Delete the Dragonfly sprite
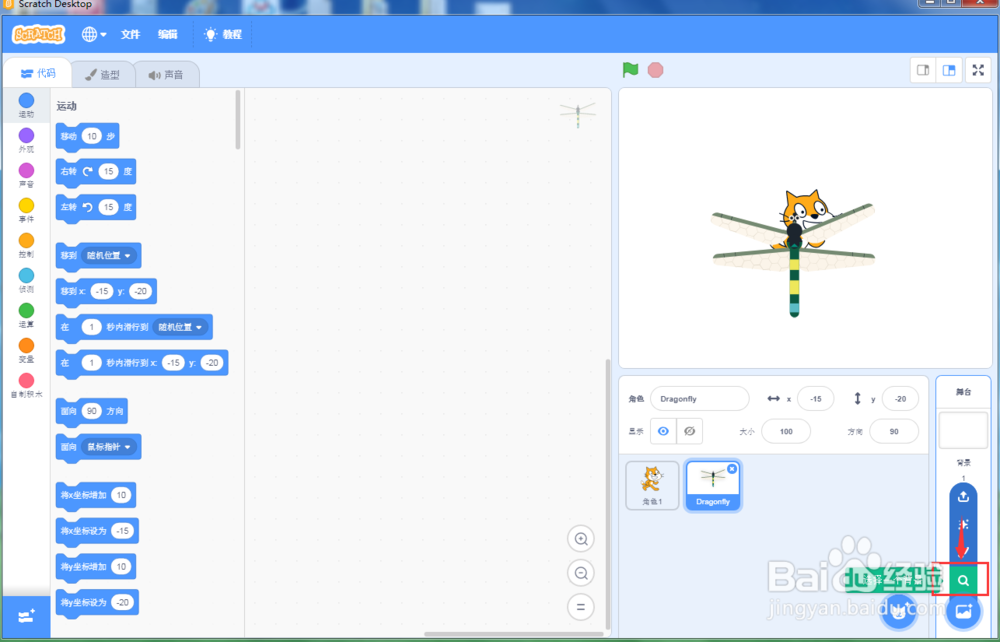 point(732,469)
